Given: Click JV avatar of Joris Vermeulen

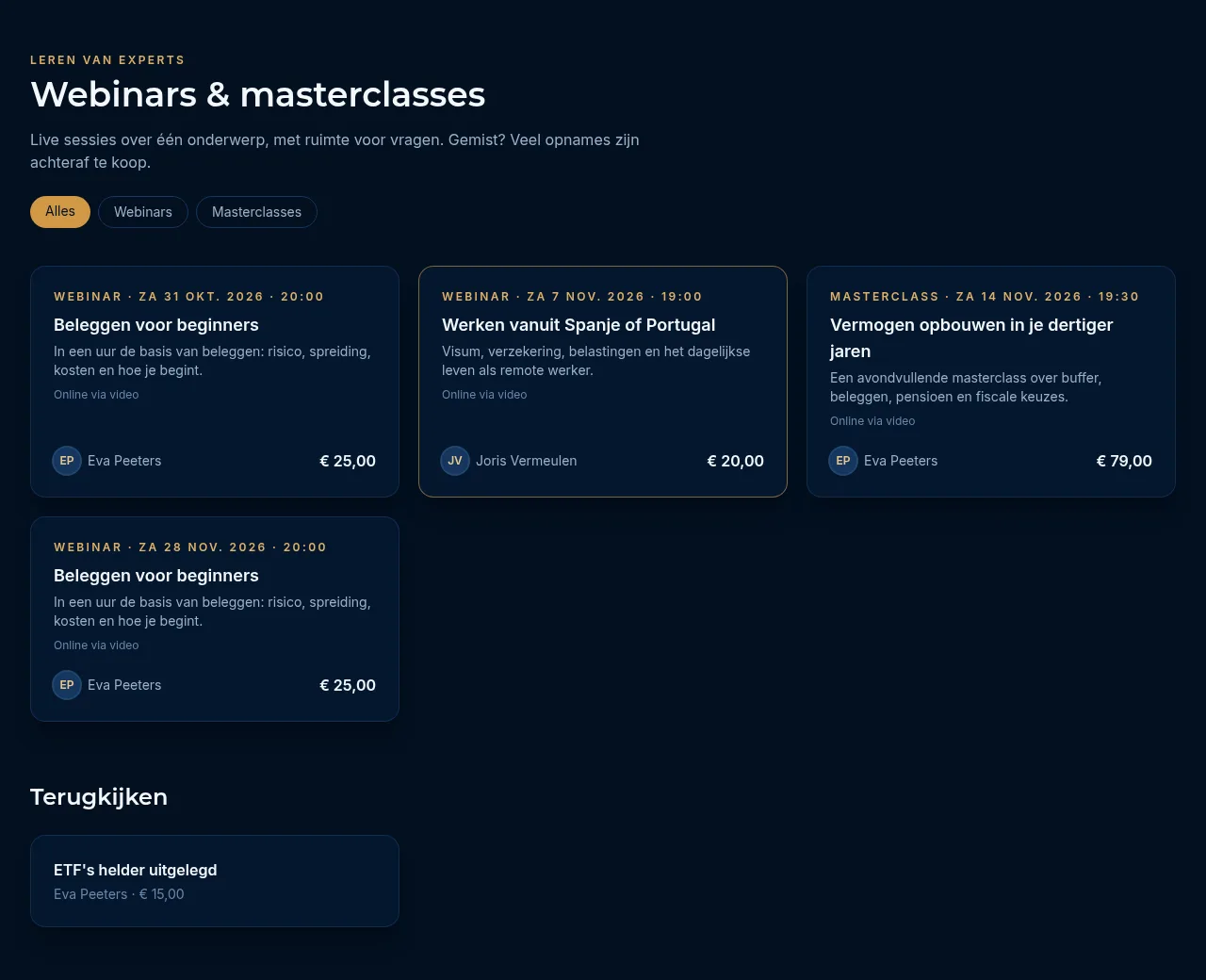Looking at the screenshot, I should (455, 461).
